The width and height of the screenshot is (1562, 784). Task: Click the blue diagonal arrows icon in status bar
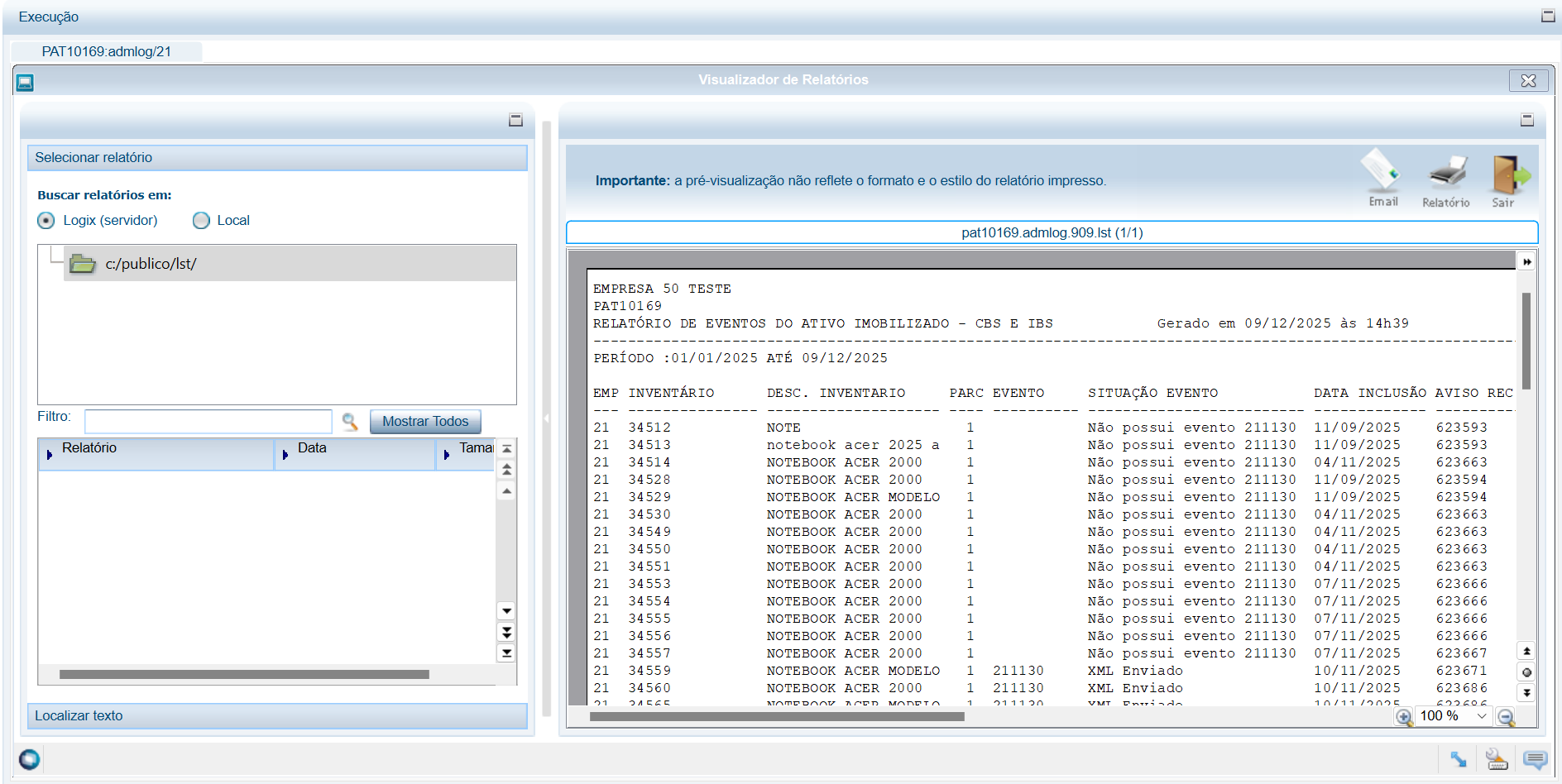pyautogui.click(x=1458, y=759)
